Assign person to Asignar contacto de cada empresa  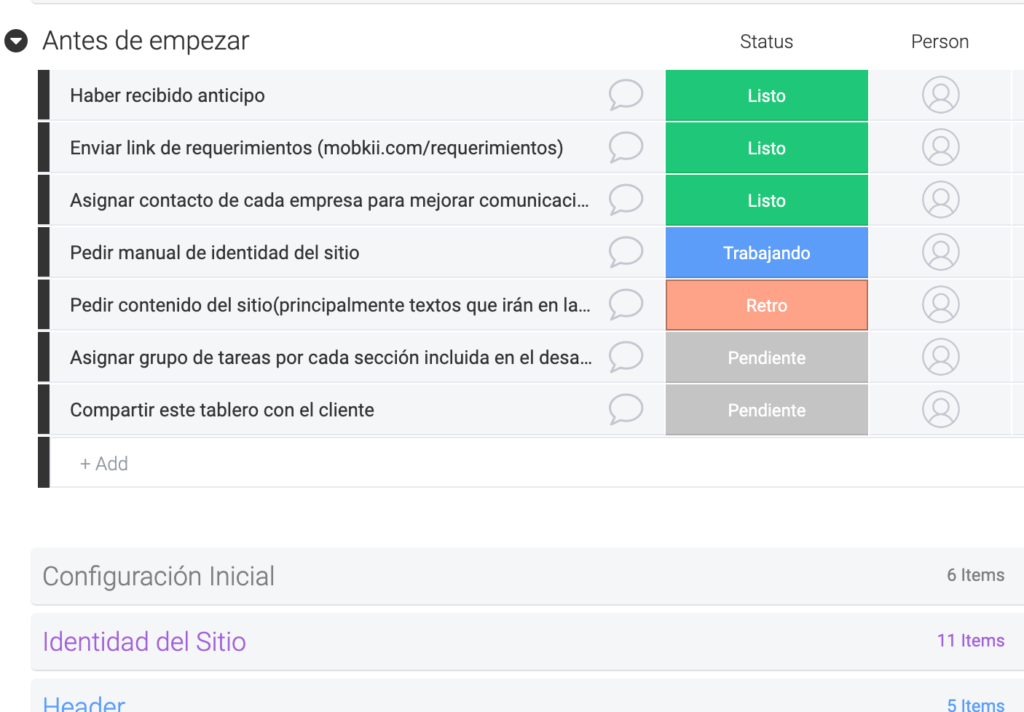click(x=940, y=200)
